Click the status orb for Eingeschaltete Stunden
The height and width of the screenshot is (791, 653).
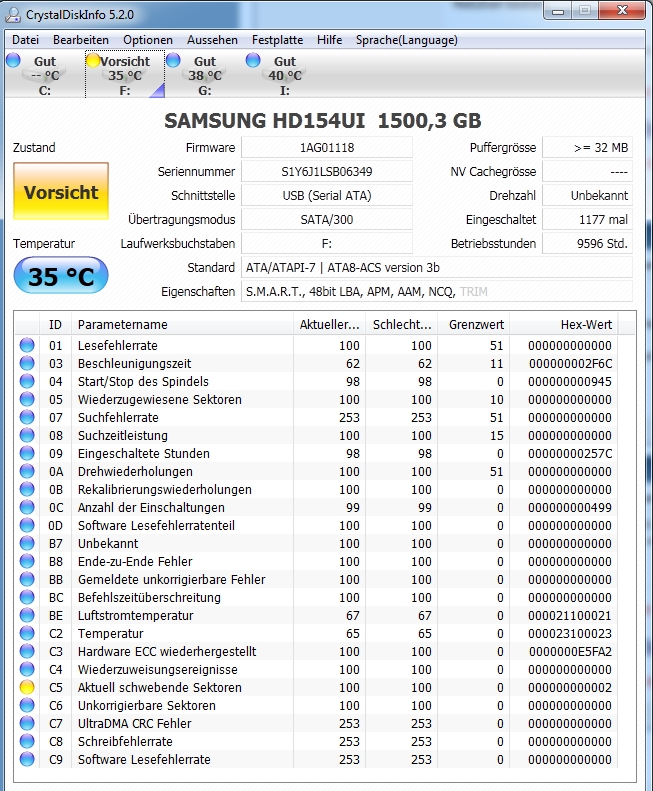coord(27,454)
